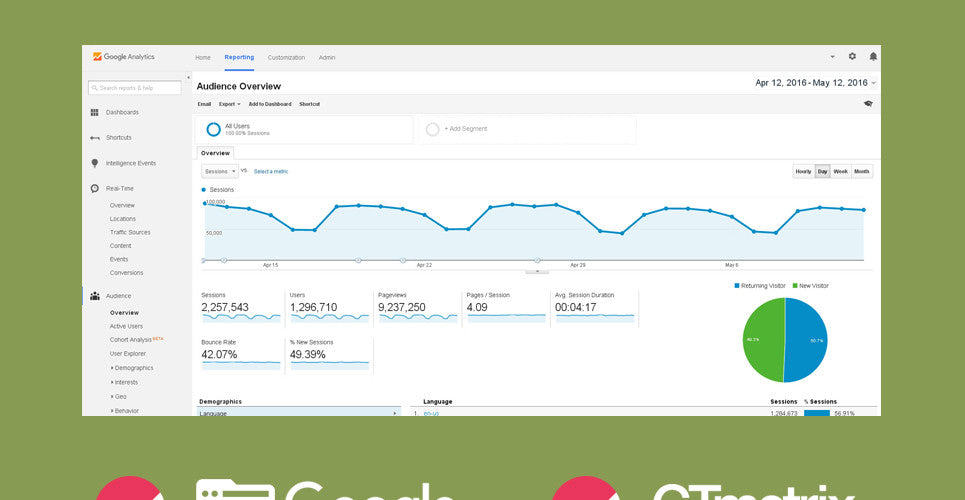Viewport: 965px width, 500px height.
Task: Click the All Users segment circle
Action: (214, 129)
